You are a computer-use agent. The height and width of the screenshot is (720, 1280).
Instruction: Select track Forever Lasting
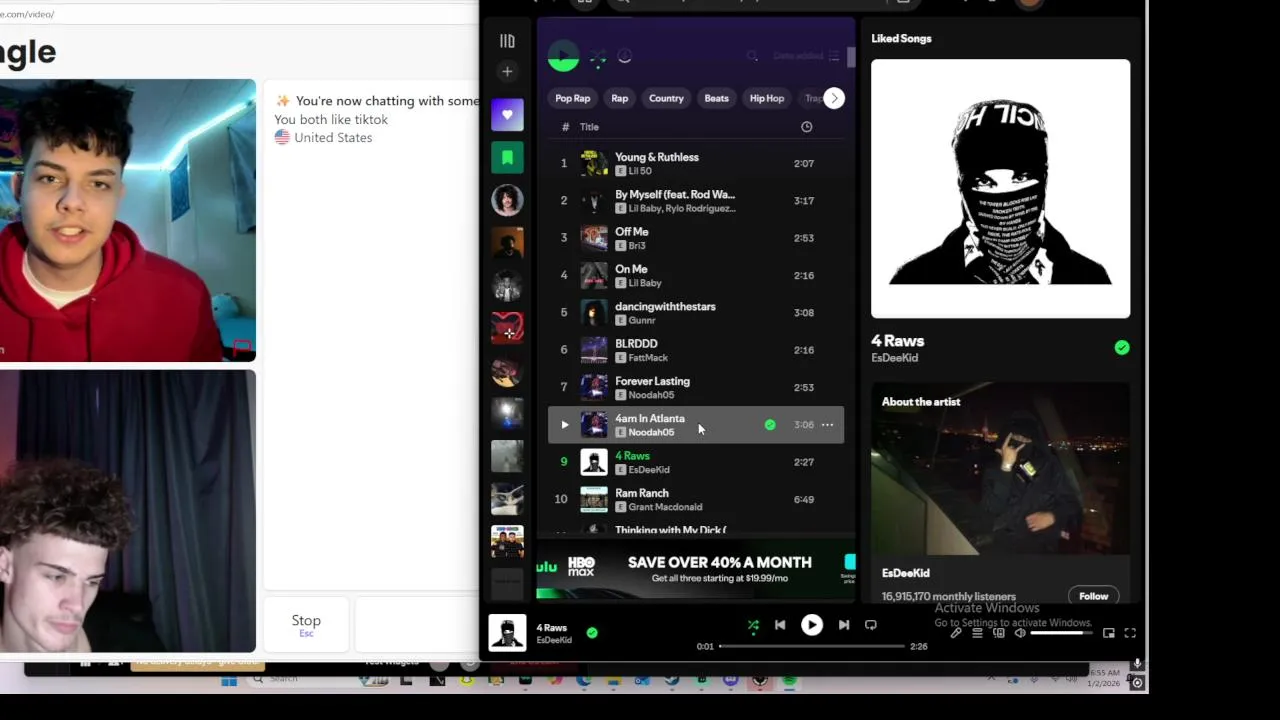click(x=696, y=388)
